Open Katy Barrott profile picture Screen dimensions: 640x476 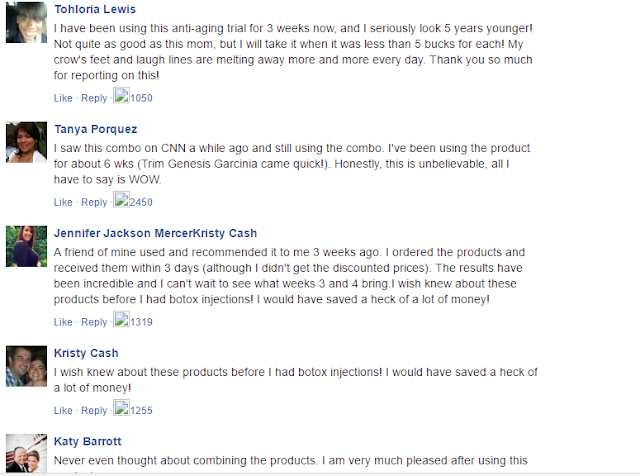[26, 453]
